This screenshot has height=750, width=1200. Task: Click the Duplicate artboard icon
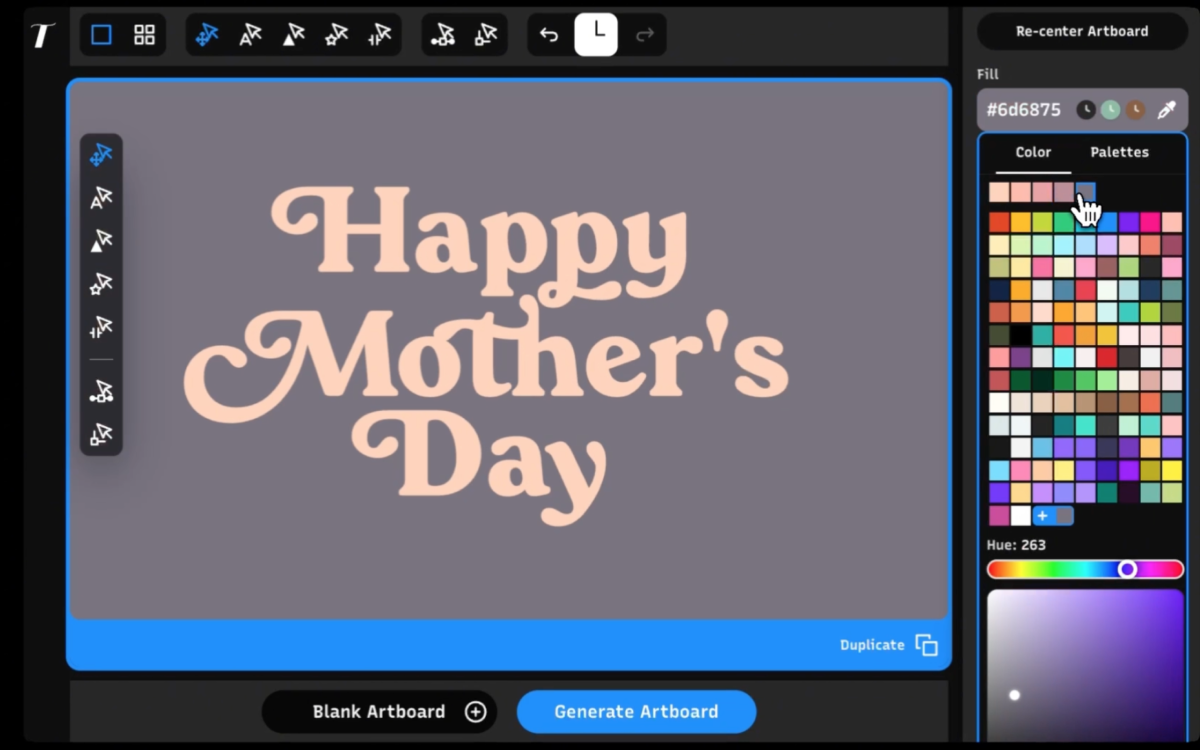(927, 645)
